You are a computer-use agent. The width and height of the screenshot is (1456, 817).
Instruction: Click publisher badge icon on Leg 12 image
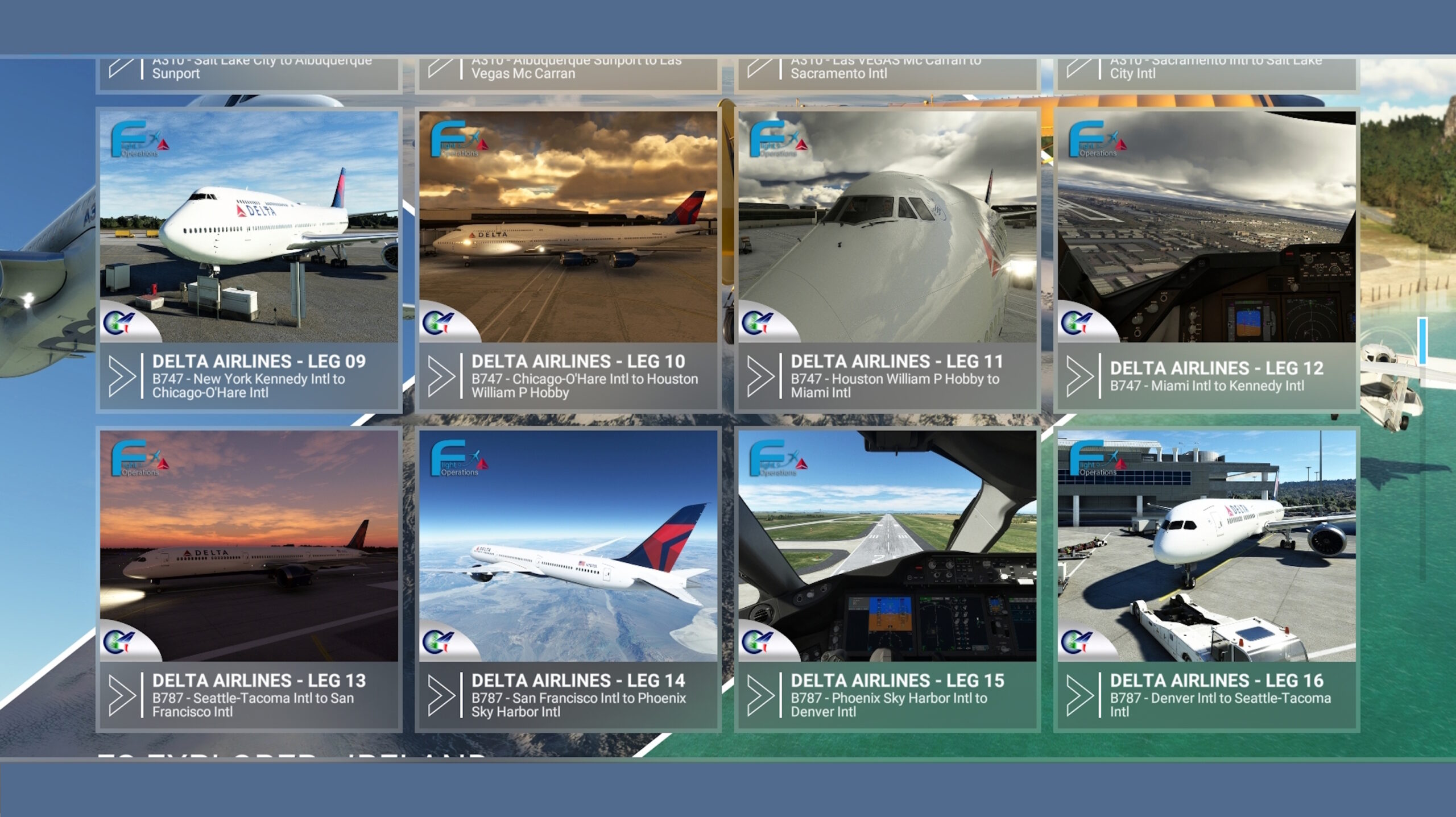1077,323
